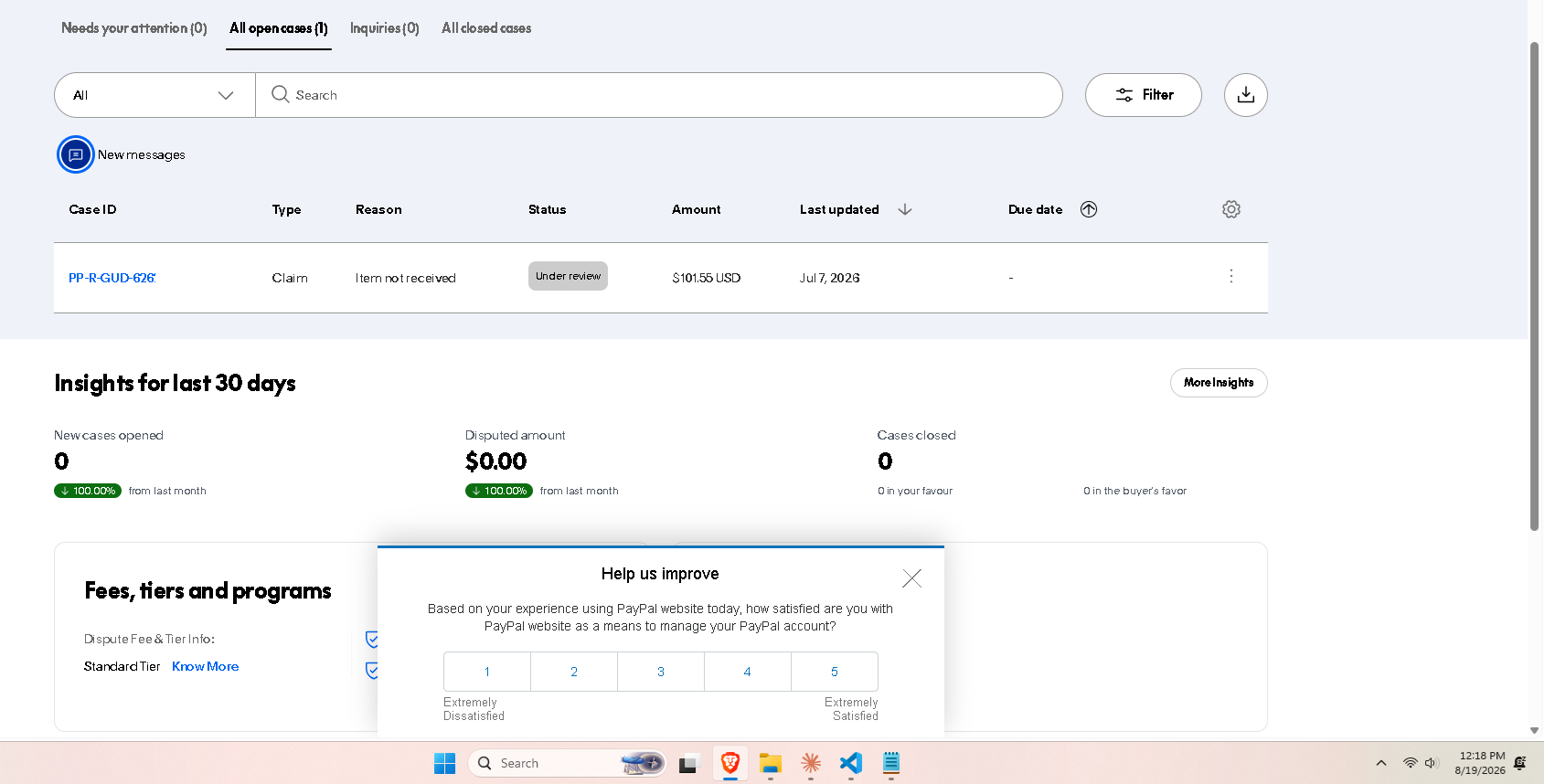Expand the All case type dropdown

(x=154, y=95)
